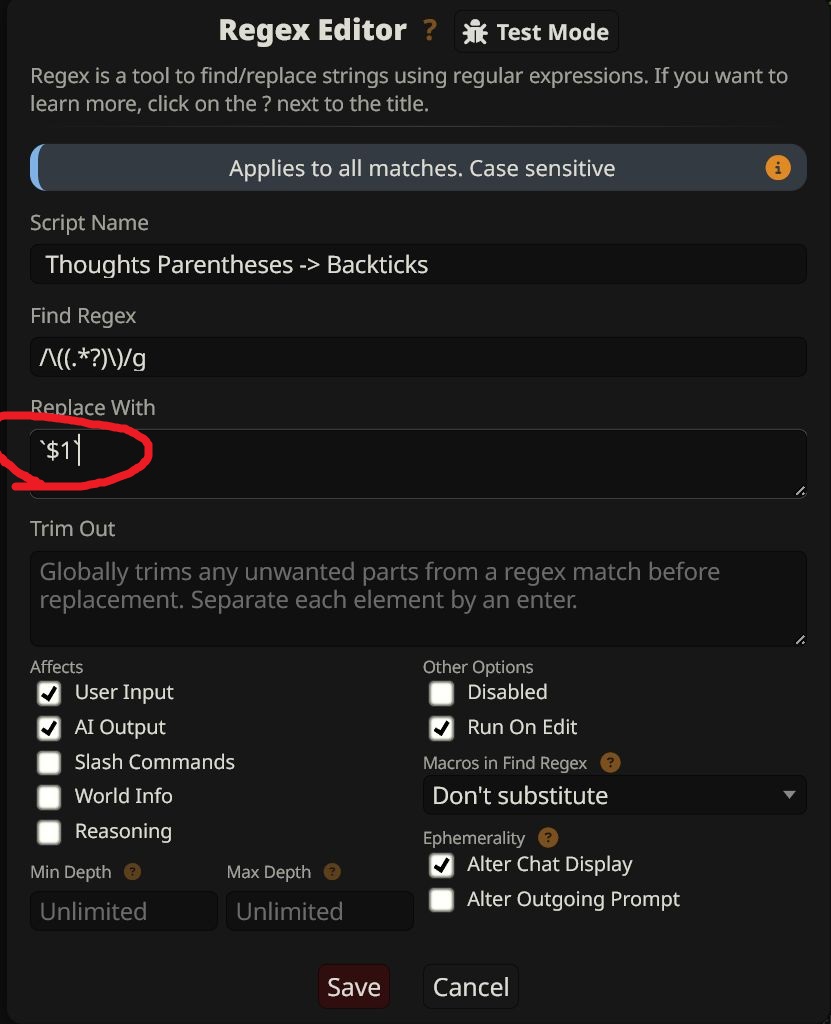Click the Min Depth Unlimited field

click(x=123, y=911)
